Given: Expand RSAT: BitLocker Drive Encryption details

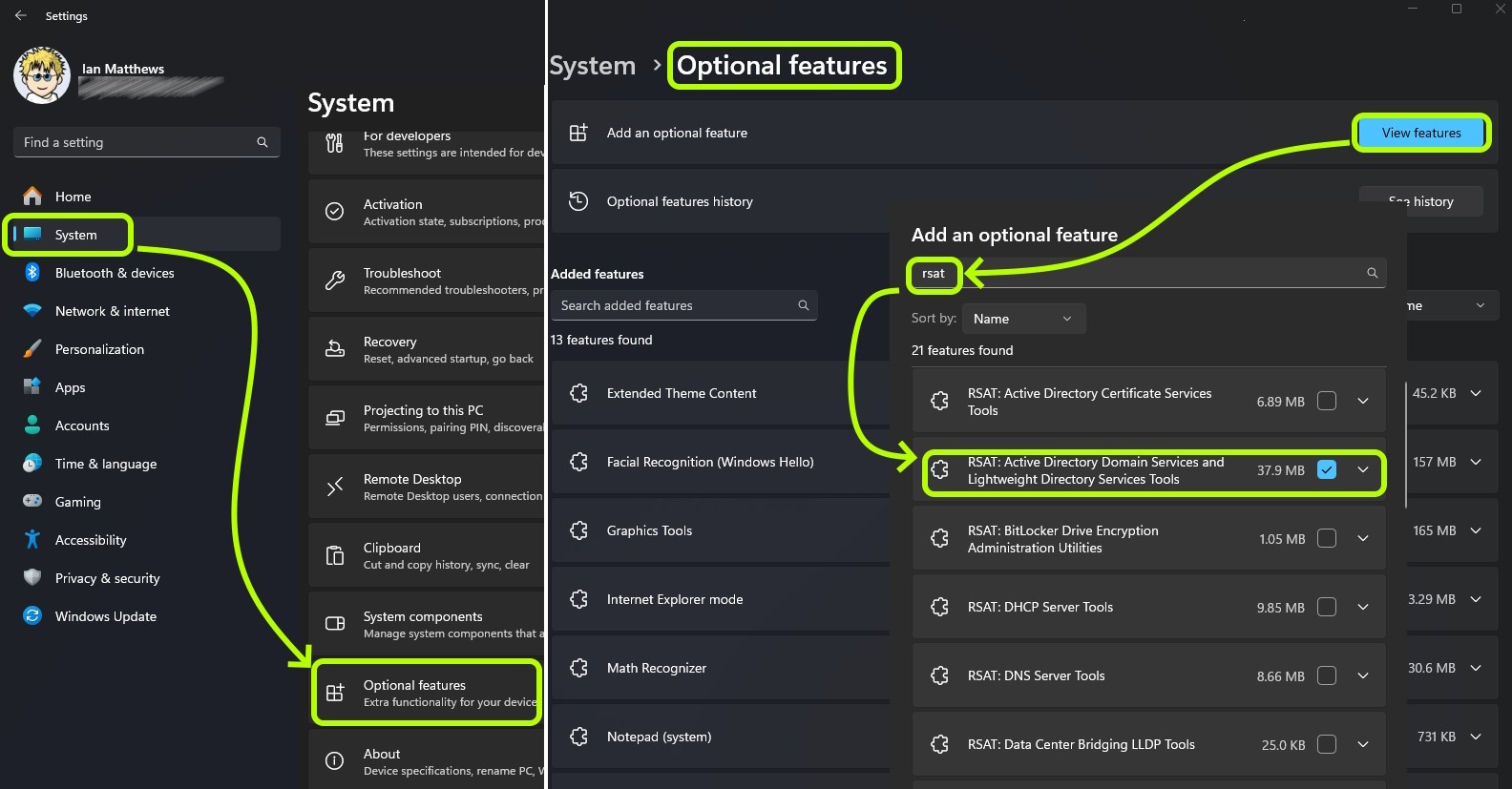Looking at the screenshot, I should [x=1363, y=538].
